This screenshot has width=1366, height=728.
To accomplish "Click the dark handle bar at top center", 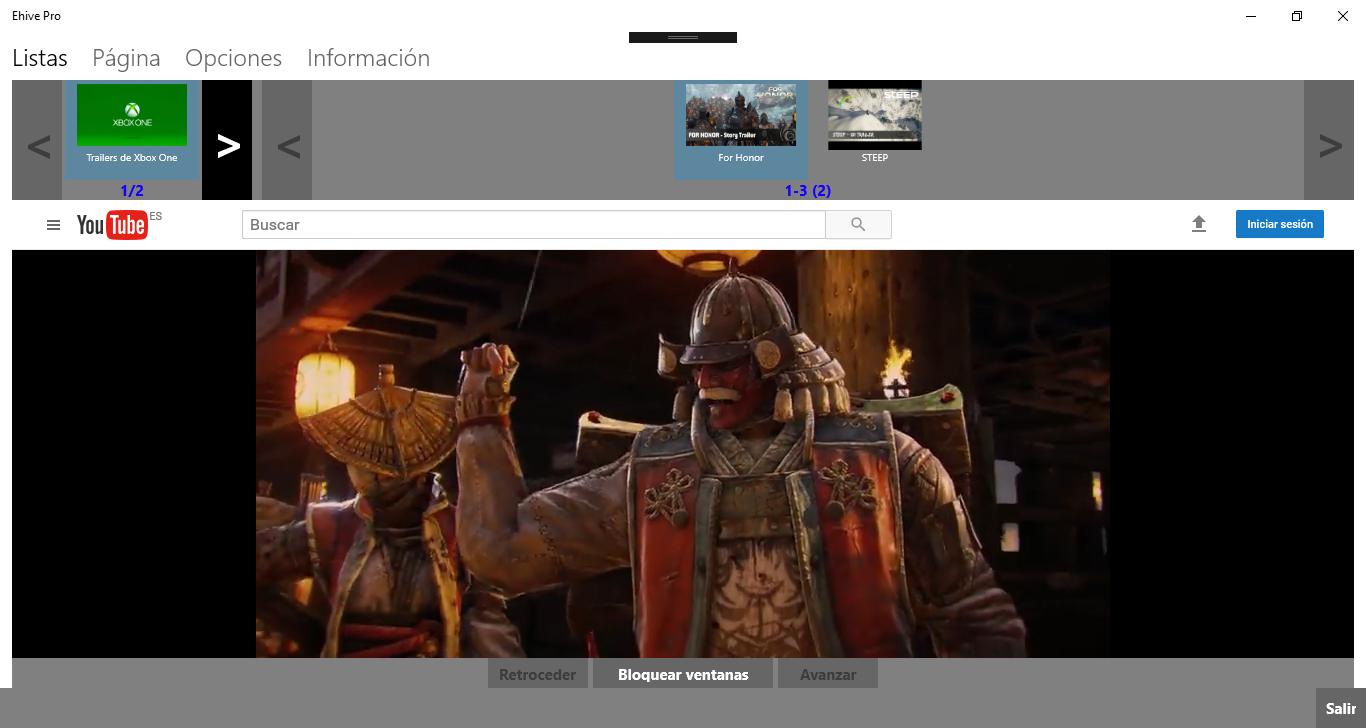I will tap(683, 37).
